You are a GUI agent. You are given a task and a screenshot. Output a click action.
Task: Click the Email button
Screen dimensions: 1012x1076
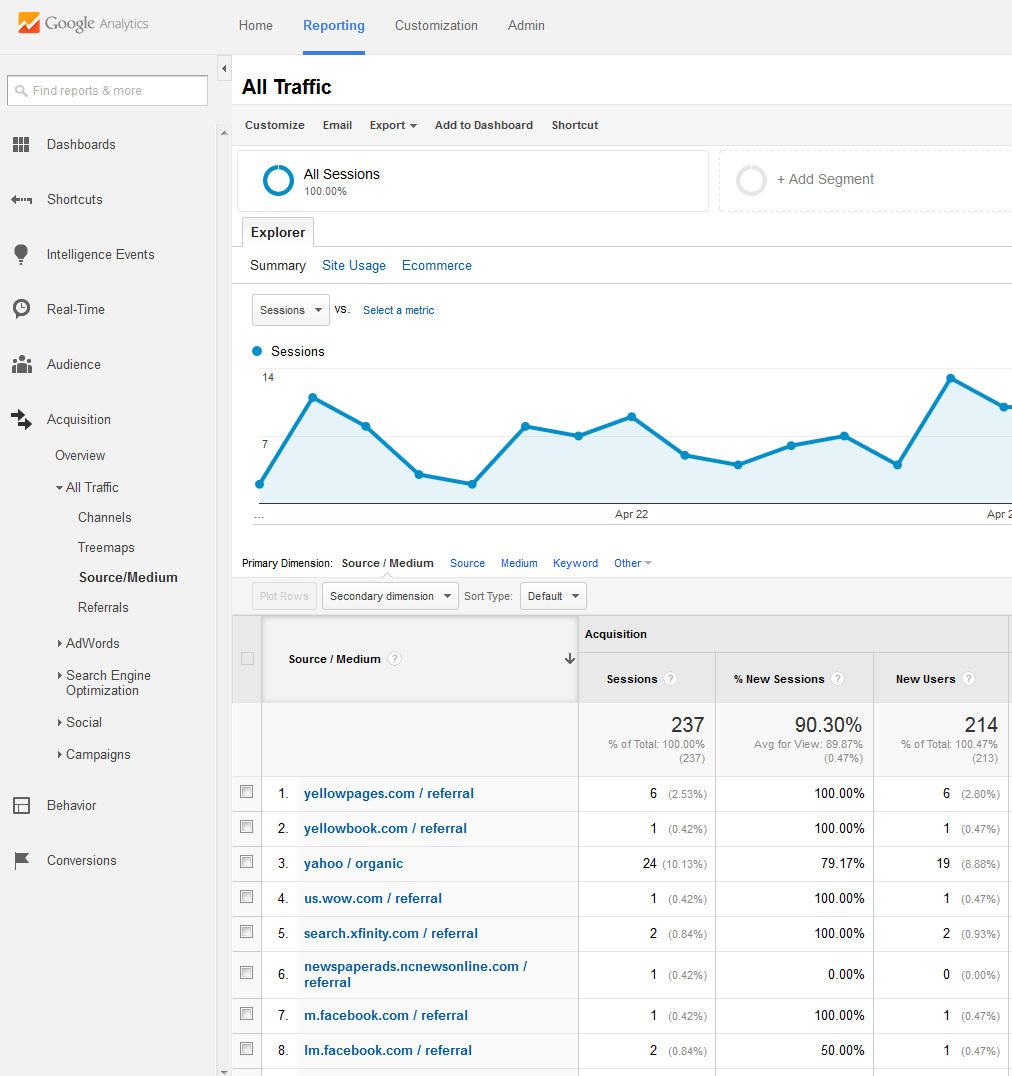coord(338,126)
